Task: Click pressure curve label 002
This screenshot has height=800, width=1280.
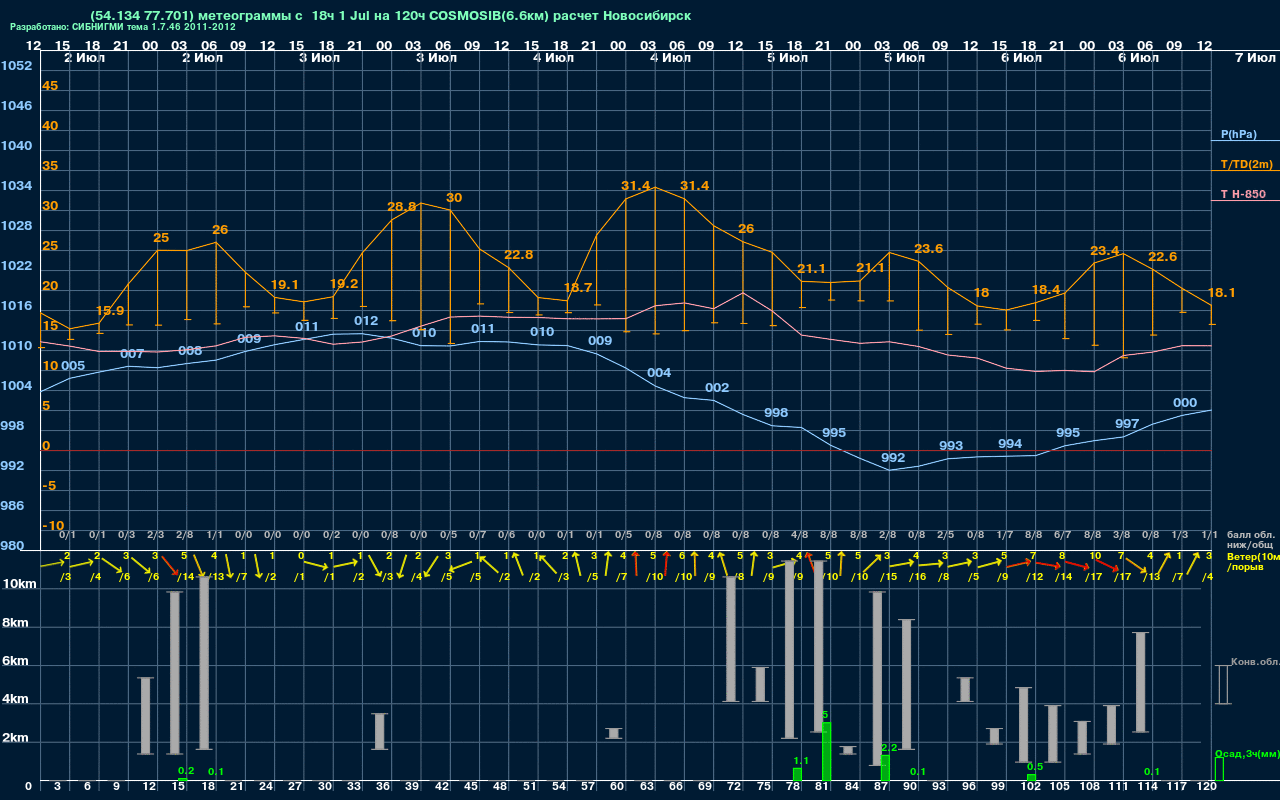Action: [717, 388]
